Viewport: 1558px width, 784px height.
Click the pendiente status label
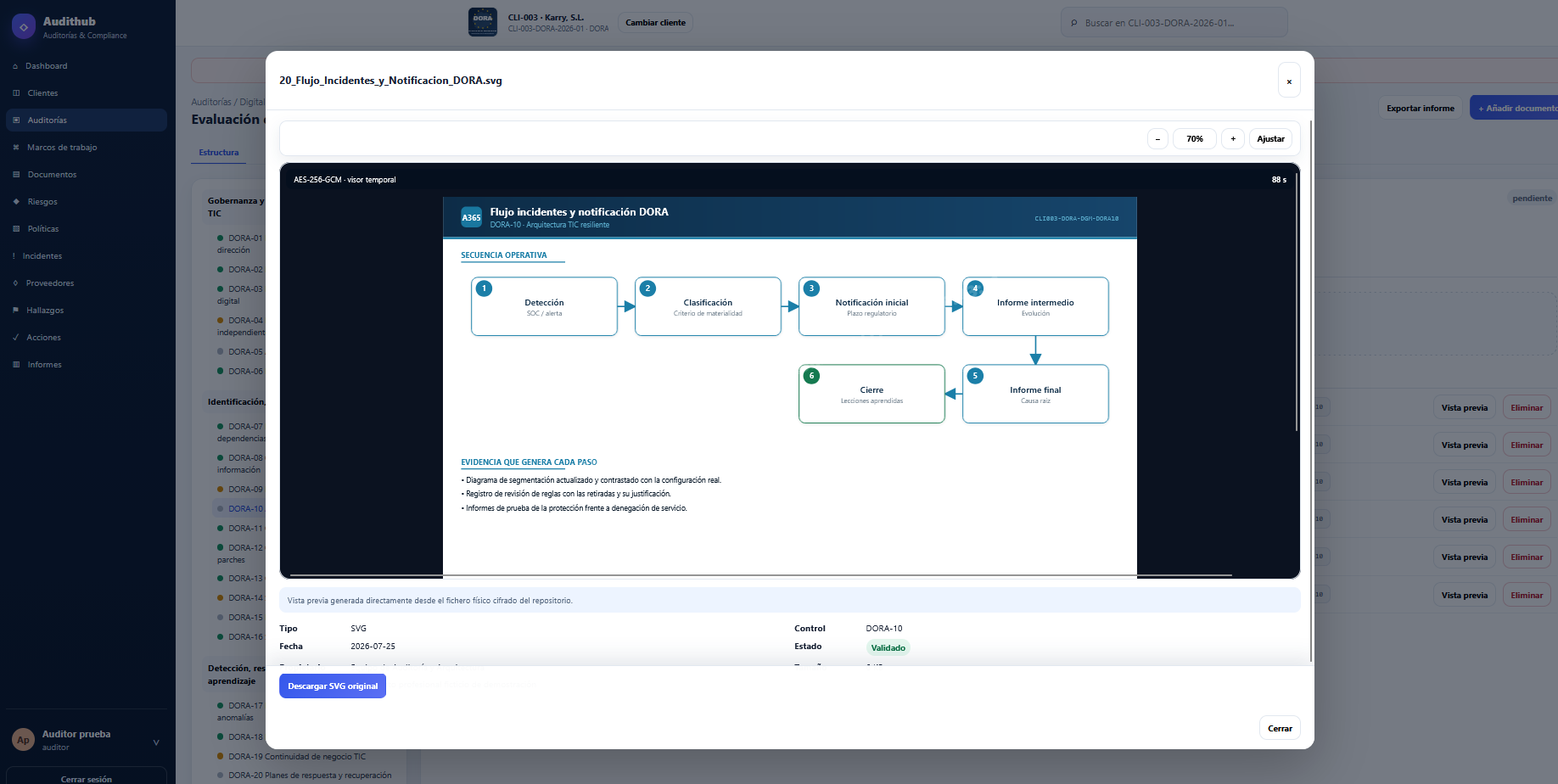(1532, 199)
